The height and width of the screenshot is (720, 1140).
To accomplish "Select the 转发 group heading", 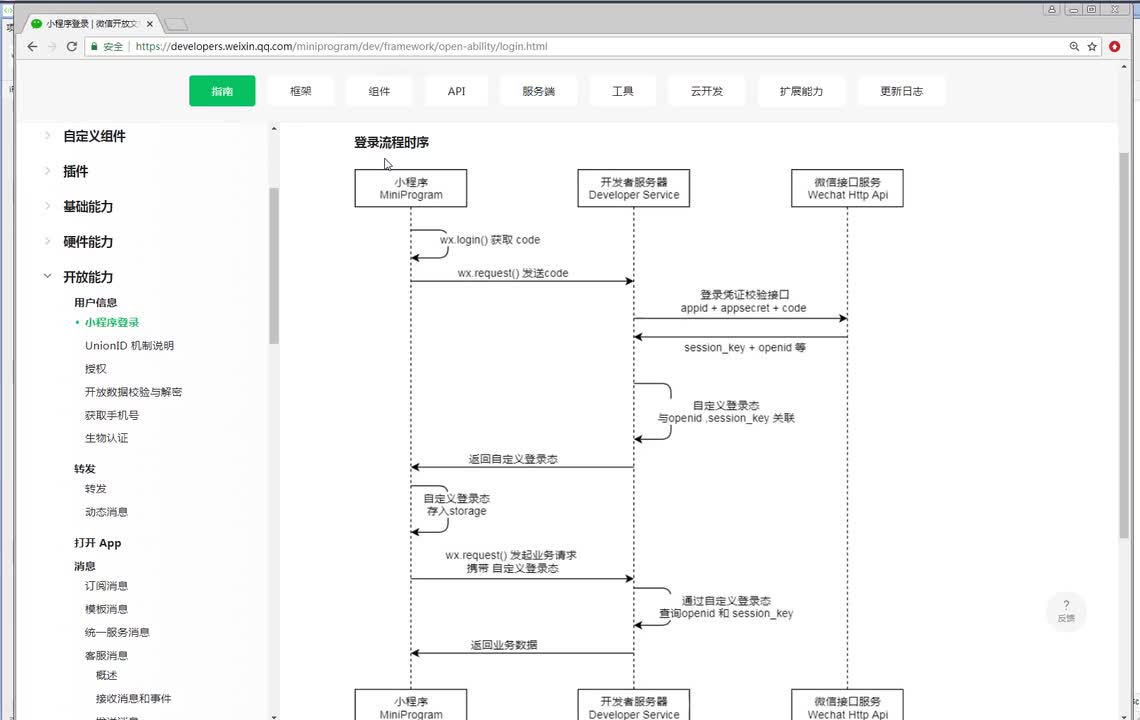I will coord(84,469).
